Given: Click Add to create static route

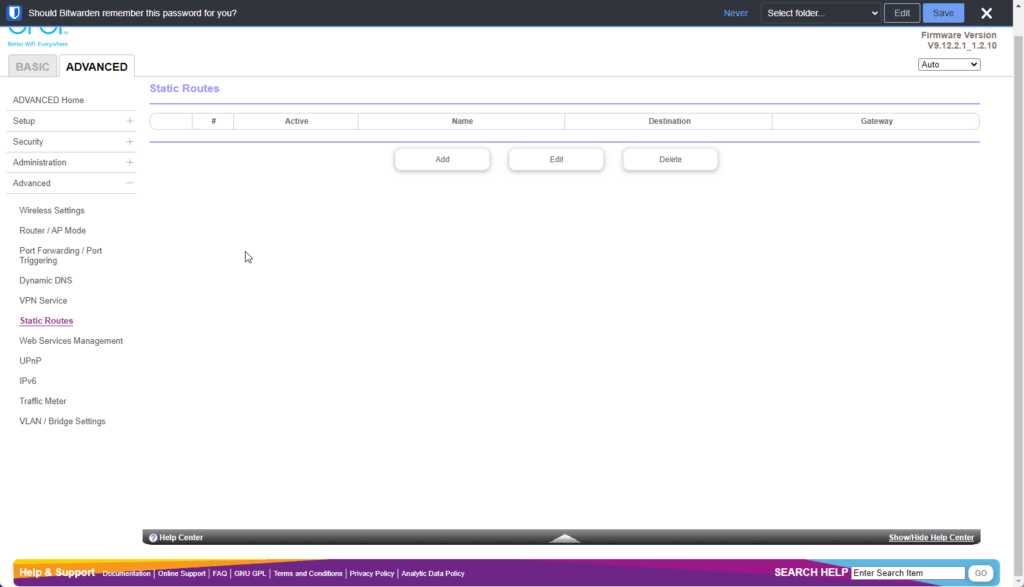Looking at the screenshot, I should coord(442,160).
